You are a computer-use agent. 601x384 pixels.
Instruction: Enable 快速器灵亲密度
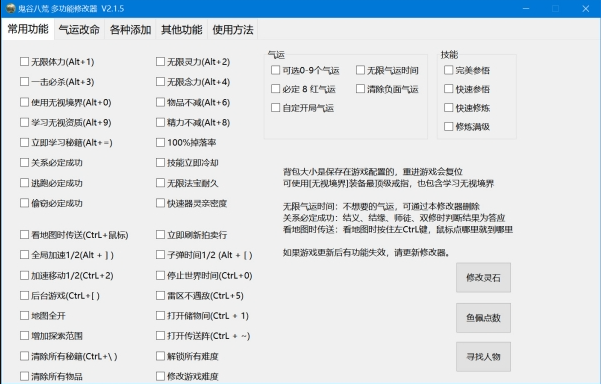click(x=161, y=203)
